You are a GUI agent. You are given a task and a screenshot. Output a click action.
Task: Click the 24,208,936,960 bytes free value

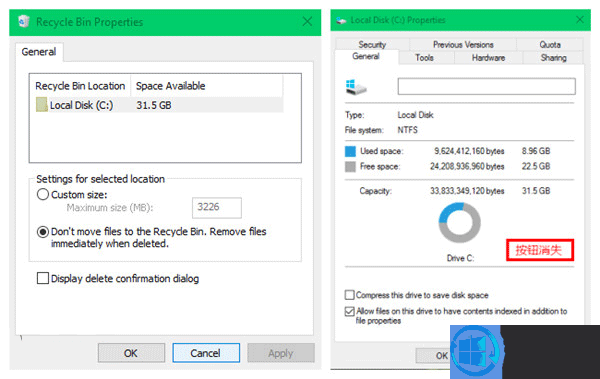click(x=467, y=167)
